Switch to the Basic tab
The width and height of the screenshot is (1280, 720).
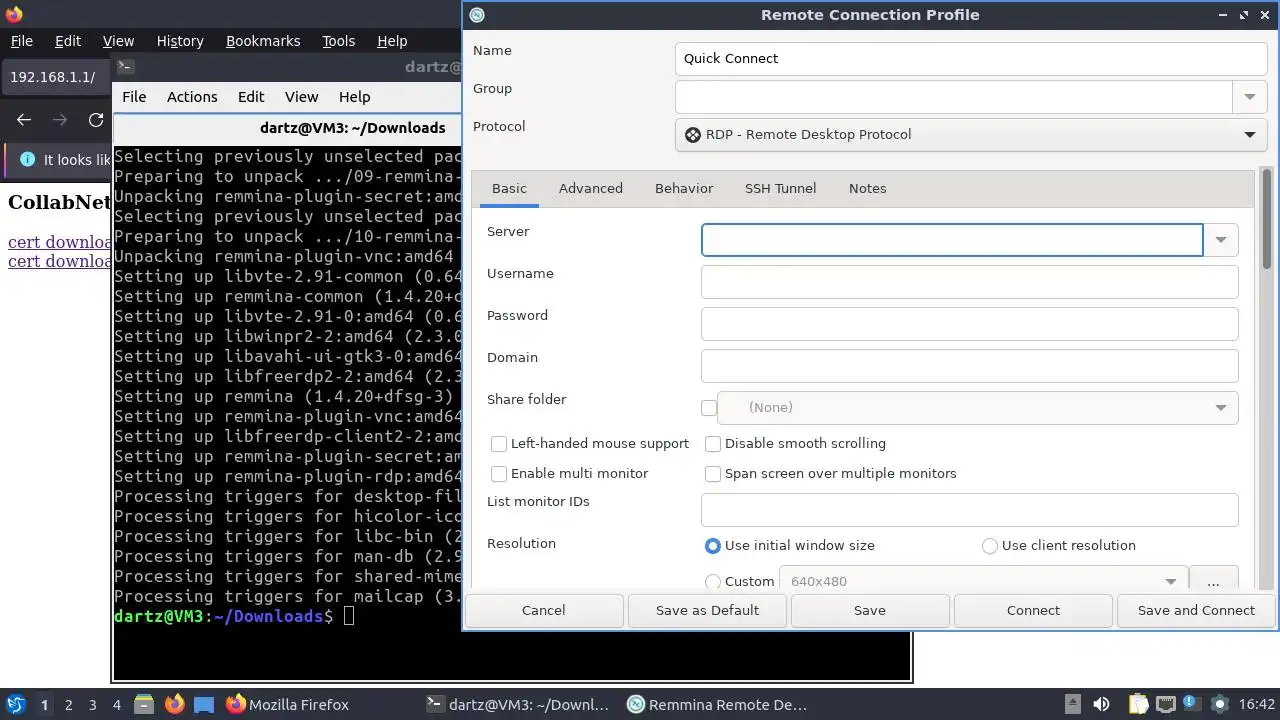point(509,188)
